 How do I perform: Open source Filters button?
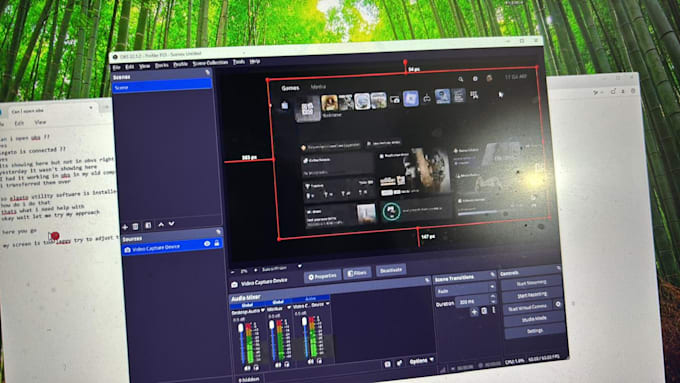point(357,273)
